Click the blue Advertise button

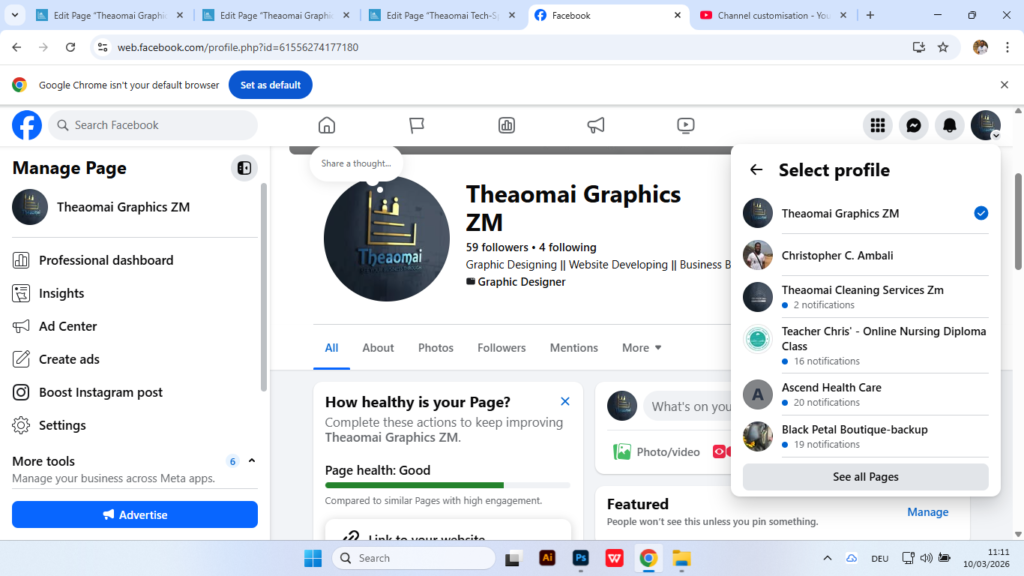point(135,515)
